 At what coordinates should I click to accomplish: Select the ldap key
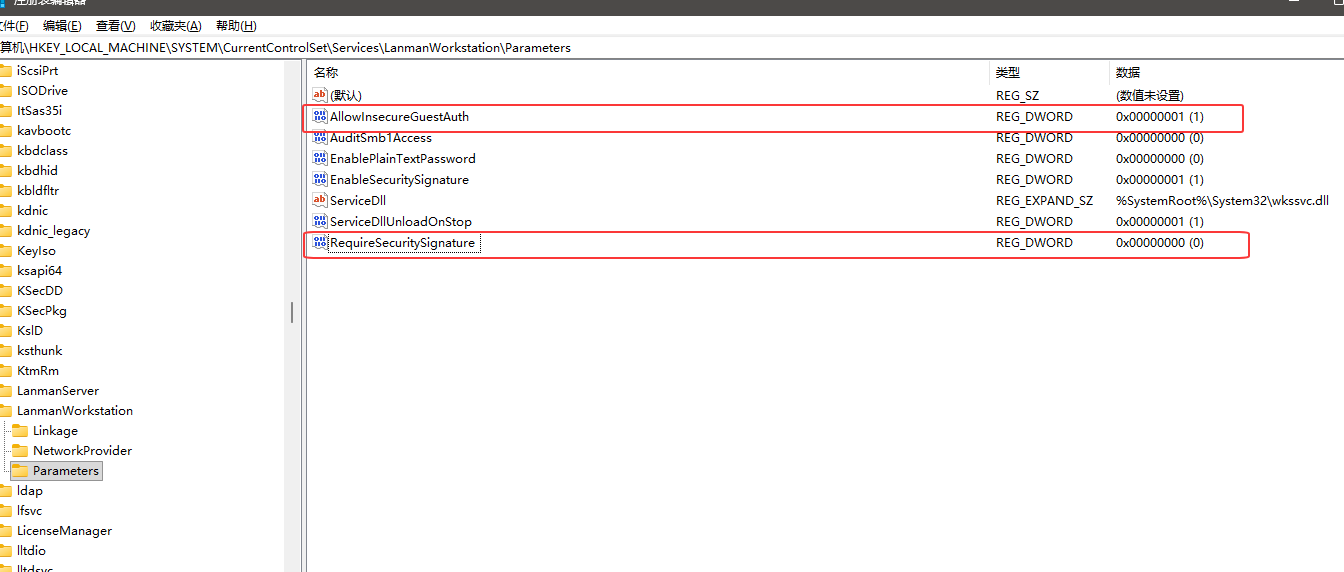(30, 490)
